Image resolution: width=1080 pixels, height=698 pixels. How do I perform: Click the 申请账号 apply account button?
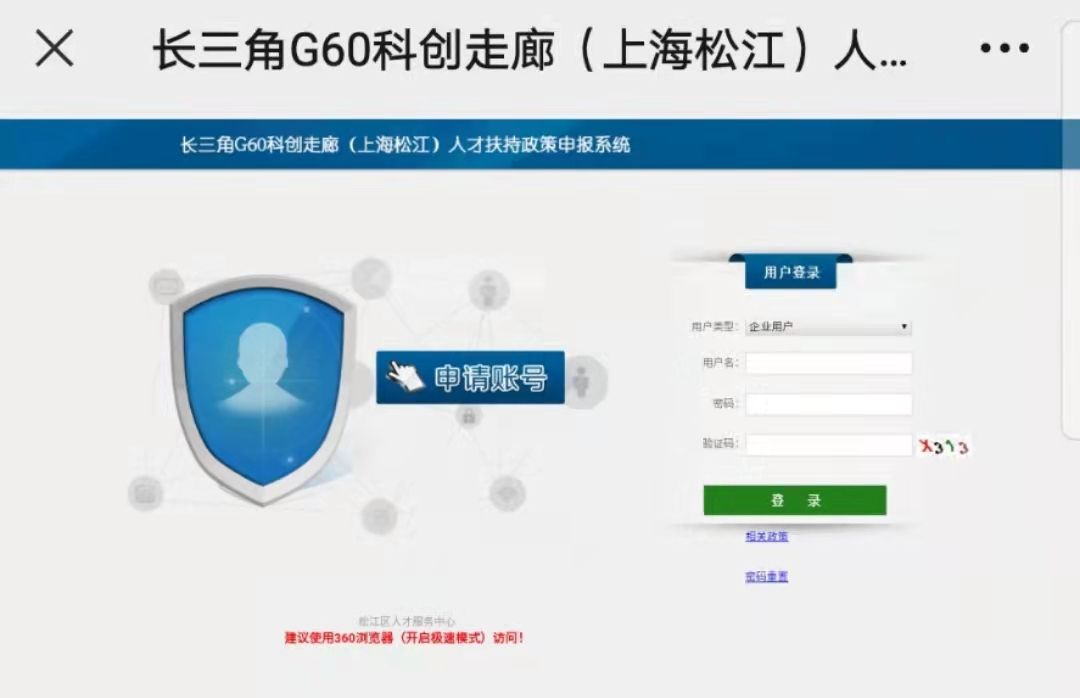click(x=470, y=378)
